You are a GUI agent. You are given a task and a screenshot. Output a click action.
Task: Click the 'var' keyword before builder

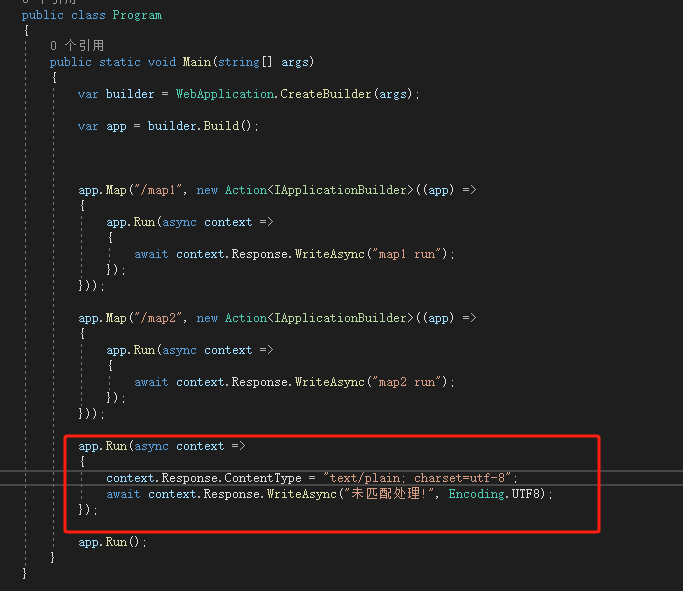coord(88,94)
